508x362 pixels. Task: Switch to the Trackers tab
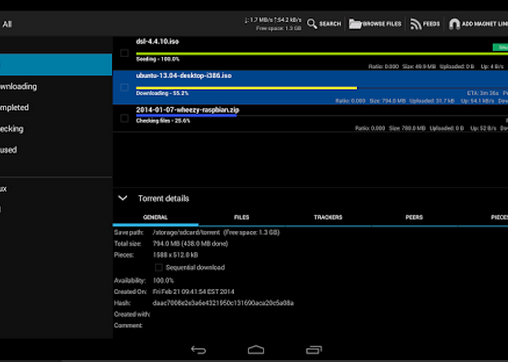(x=328, y=217)
